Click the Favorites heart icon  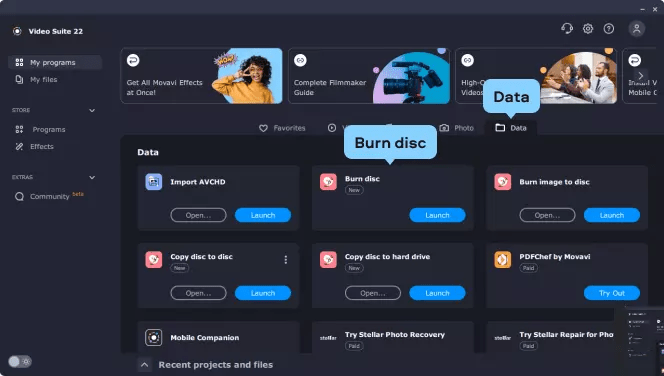[263, 128]
